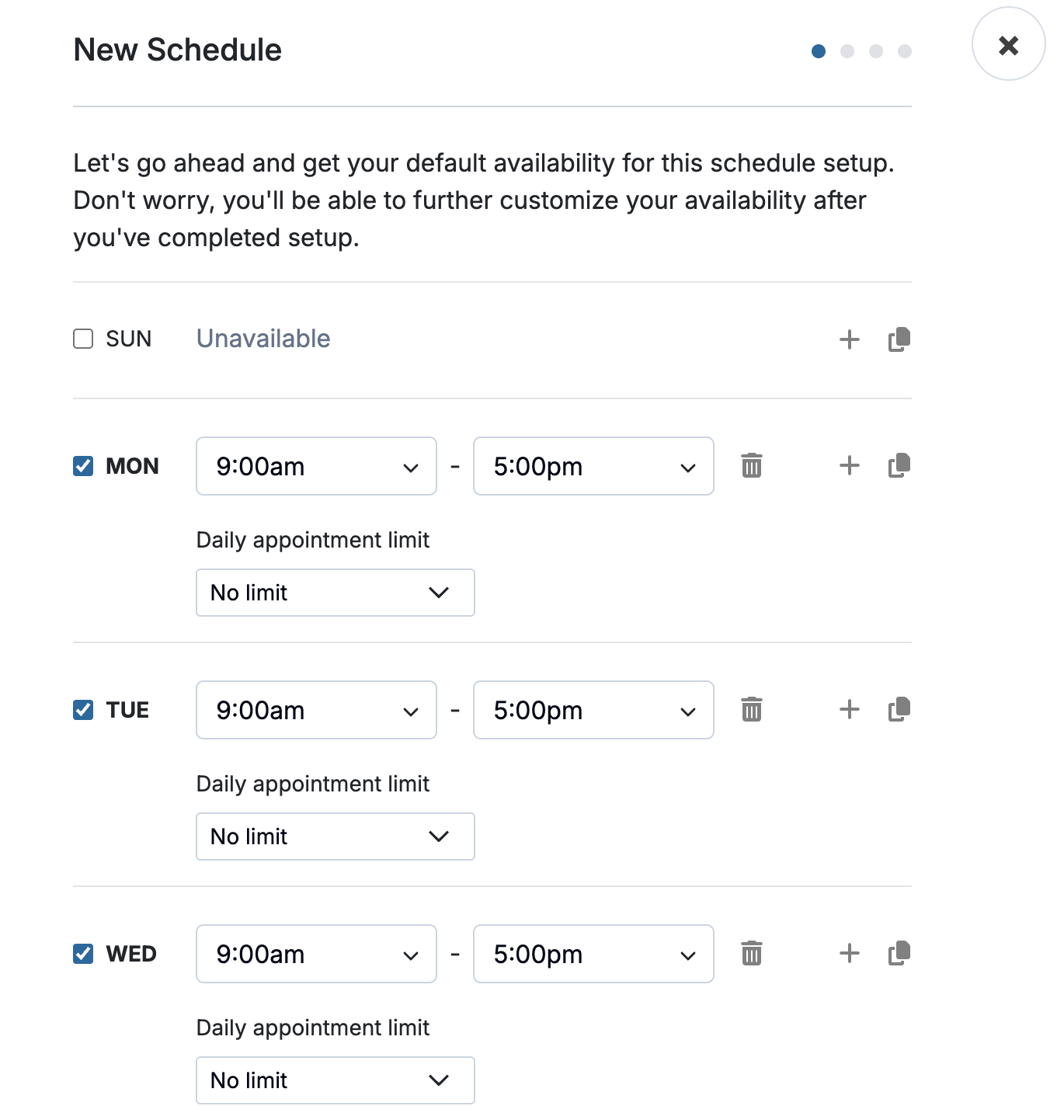Delete Wednesday's time interval
This screenshot has width=1064, height=1120.
pyautogui.click(x=752, y=954)
